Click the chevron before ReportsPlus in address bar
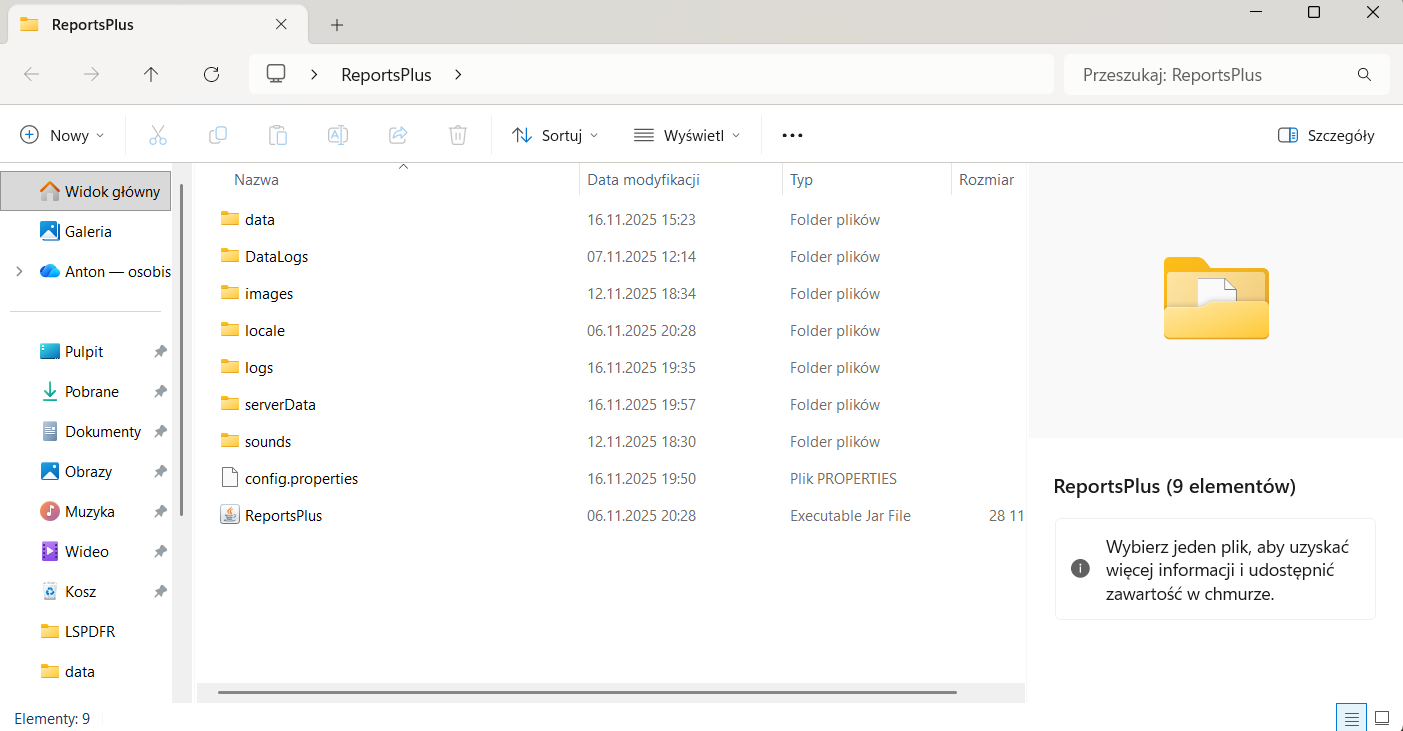The height and width of the screenshot is (731, 1403). click(x=315, y=74)
